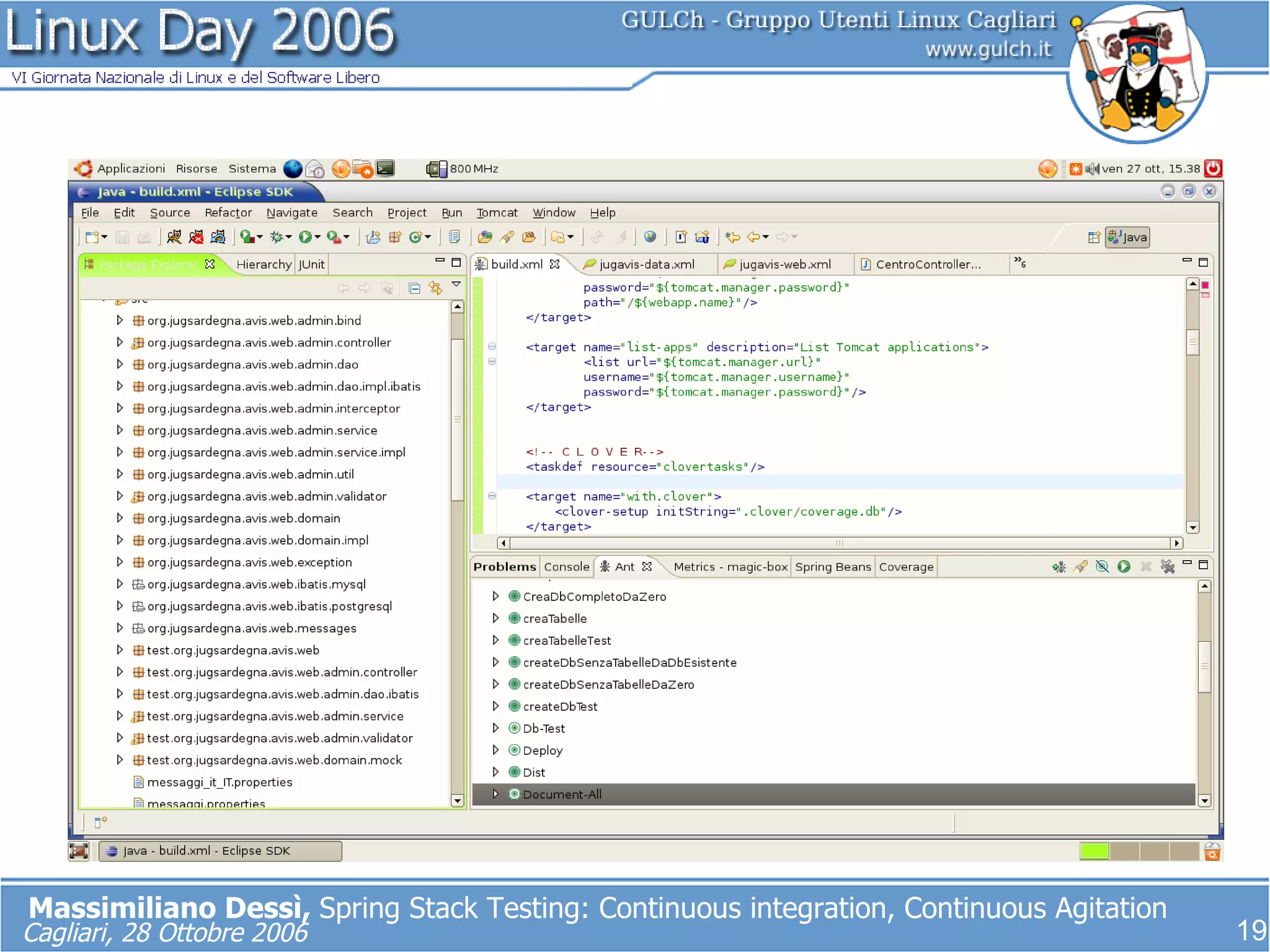Open the Coverage tab
Screen dimensions: 1270x952
[906, 567]
